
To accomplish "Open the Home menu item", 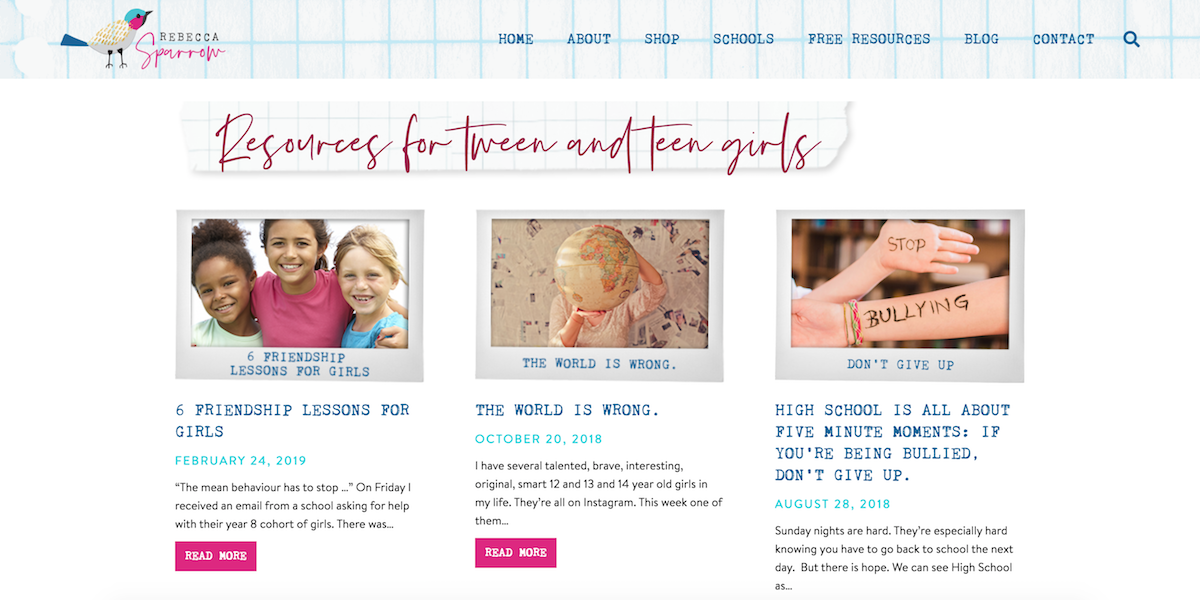I will pyautogui.click(x=516, y=39).
